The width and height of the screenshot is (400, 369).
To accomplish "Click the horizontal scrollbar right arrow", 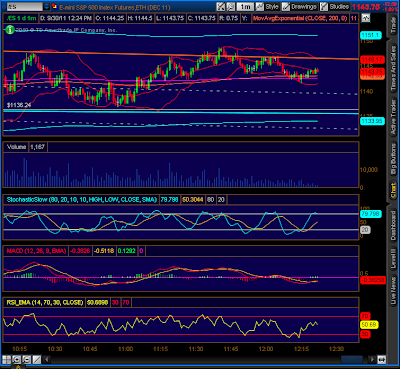I will [372, 359].
